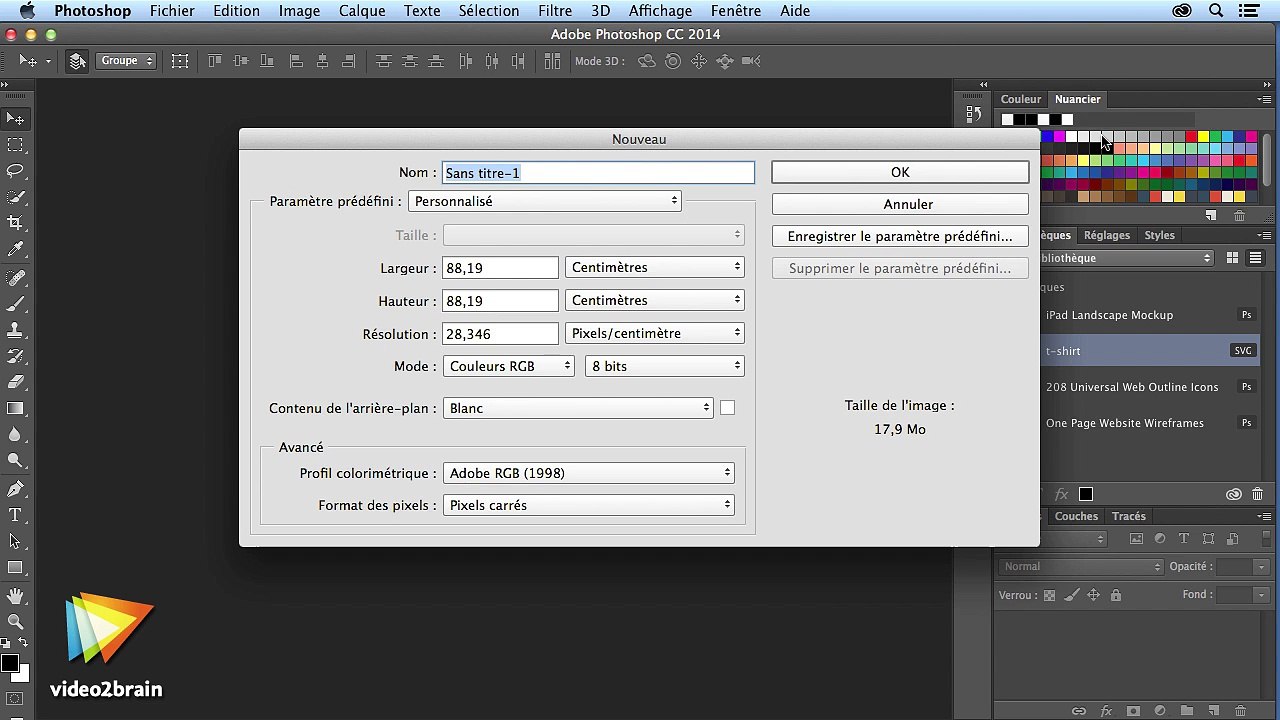Click the Spotlight search icon in menu bar
Screen dimensions: 1280x720
(1217, 11)
